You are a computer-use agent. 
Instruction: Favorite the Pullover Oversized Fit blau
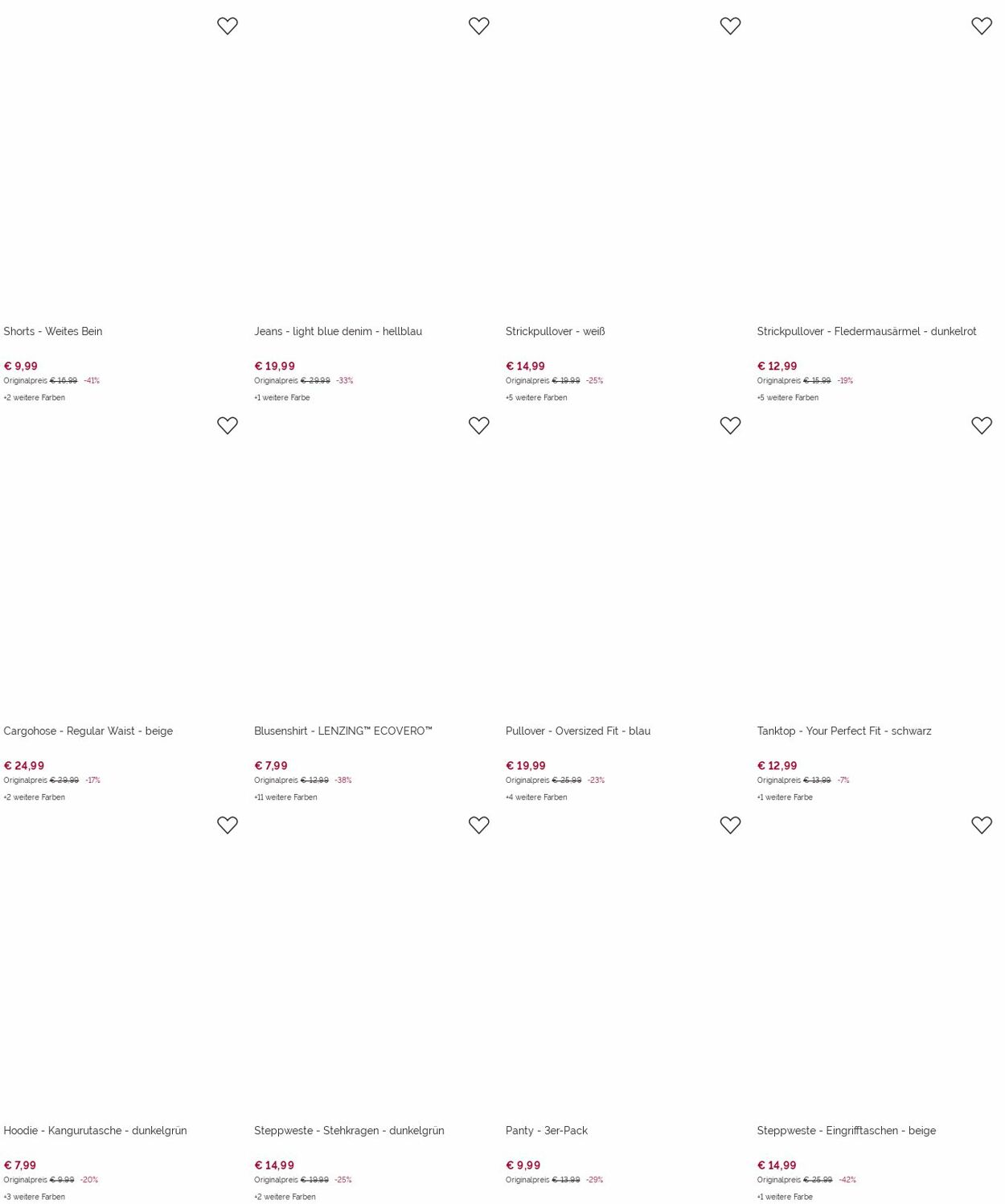coord(730,425)
